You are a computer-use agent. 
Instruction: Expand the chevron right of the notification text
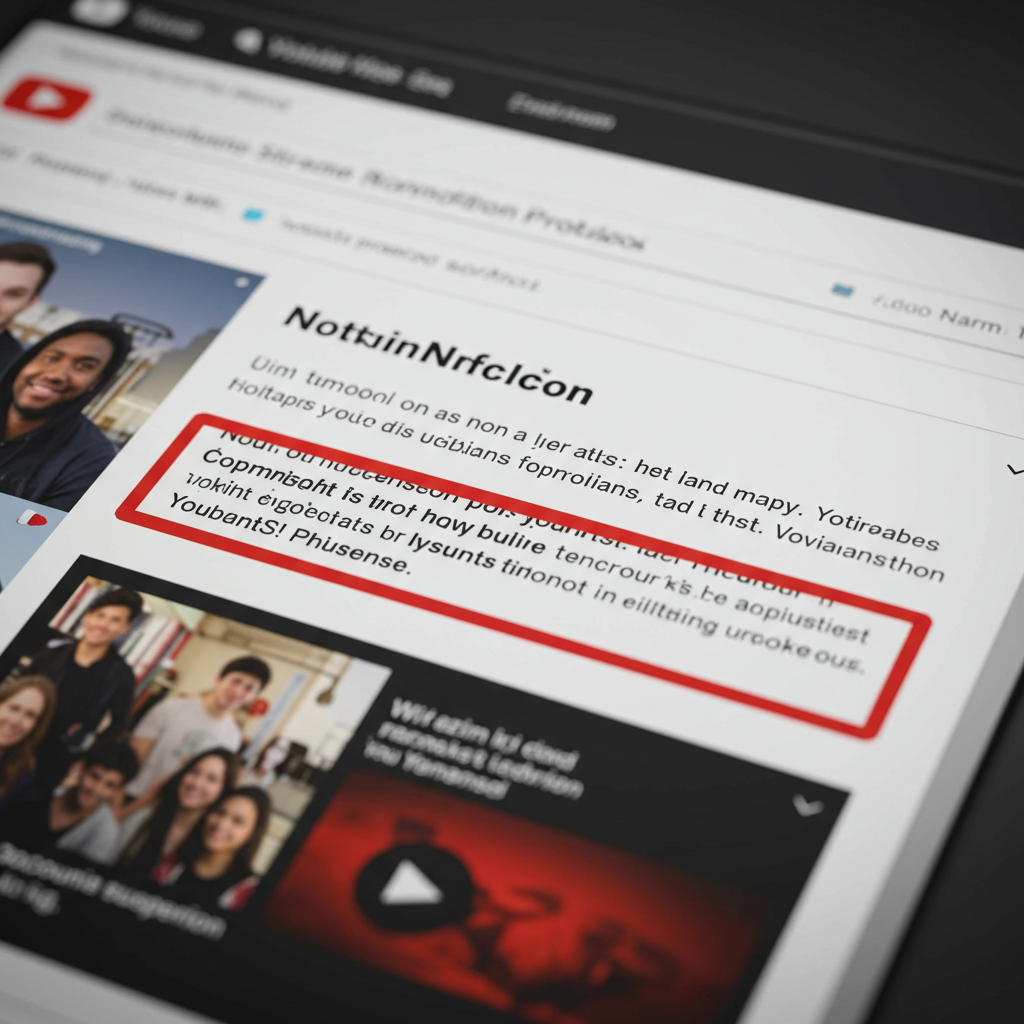coord(1015,470)
